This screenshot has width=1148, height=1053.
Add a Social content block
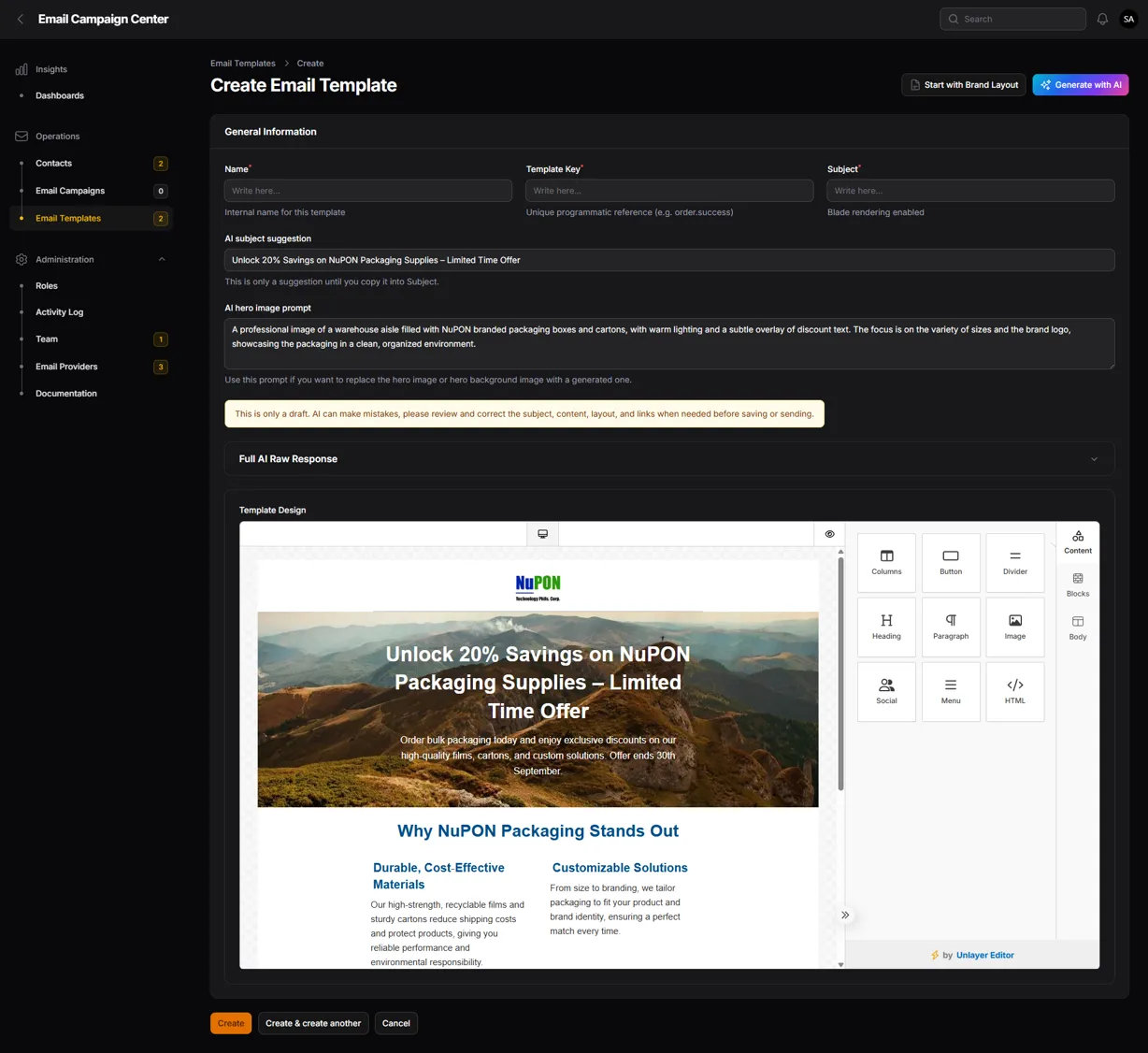[886, 691]
